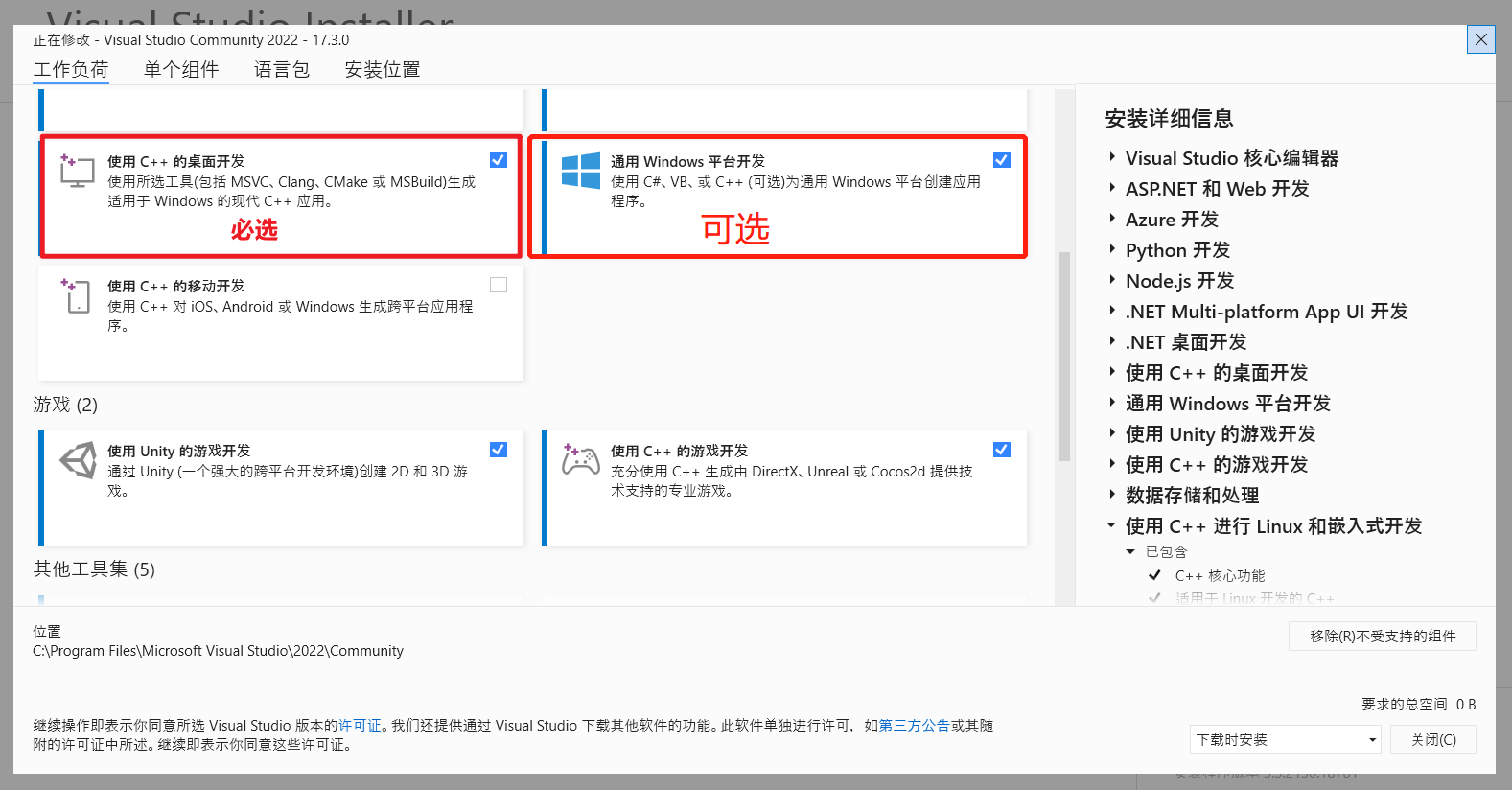Uncheck 通用 Windows 平台开发 workload

(x=1002, y=160)
